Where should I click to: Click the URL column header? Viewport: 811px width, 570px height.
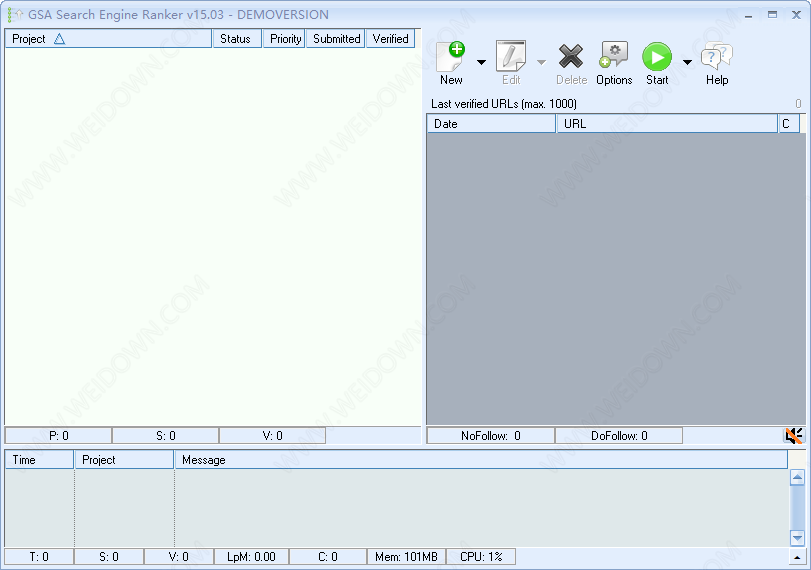click(x=667, y=124)
